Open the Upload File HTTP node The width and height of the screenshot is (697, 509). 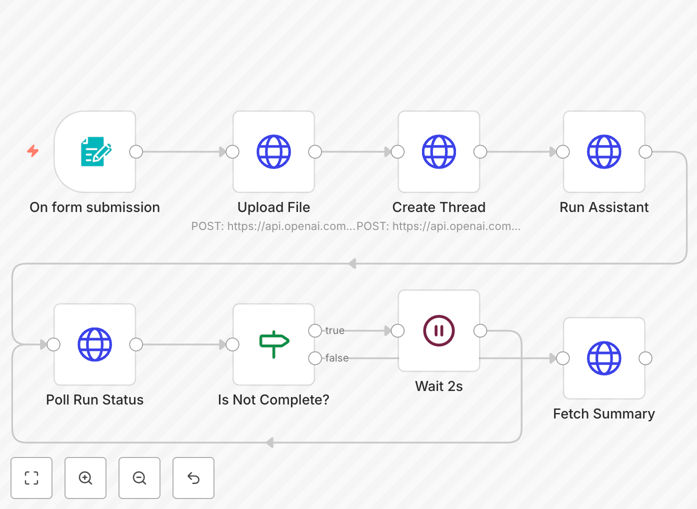click(x=274, y=152)
